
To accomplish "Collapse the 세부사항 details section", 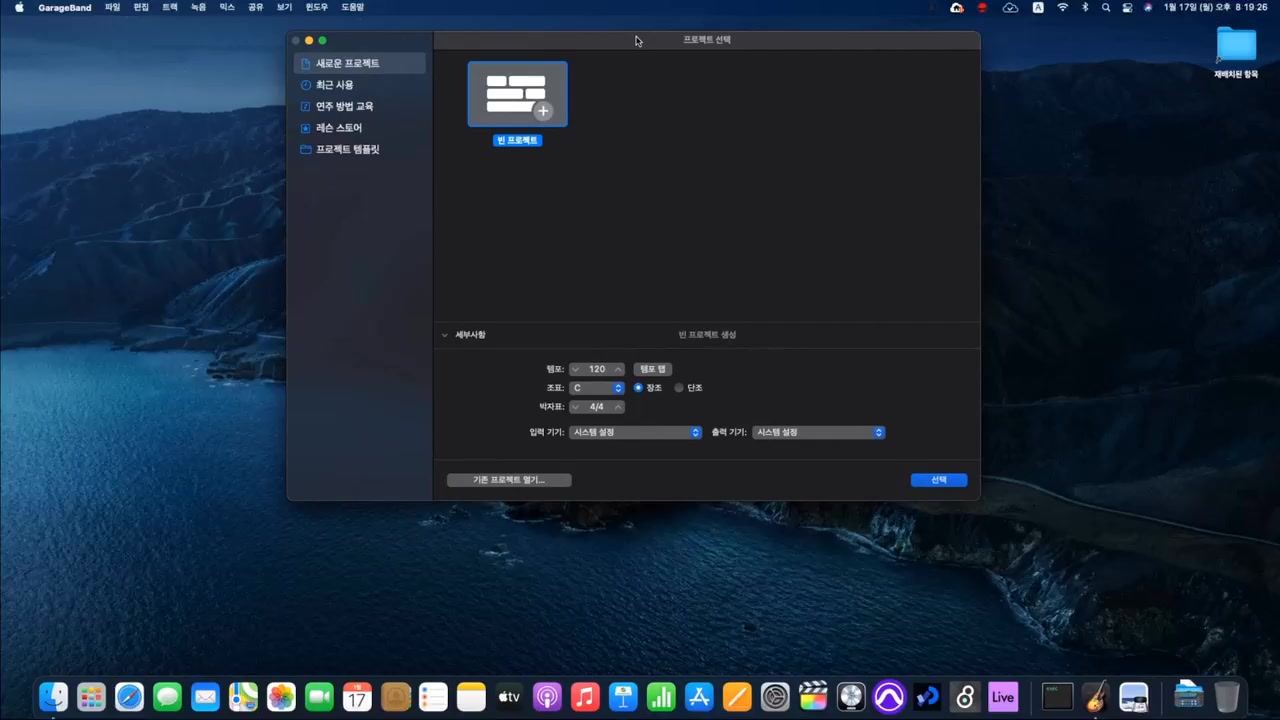I will (x=444, y=334).
